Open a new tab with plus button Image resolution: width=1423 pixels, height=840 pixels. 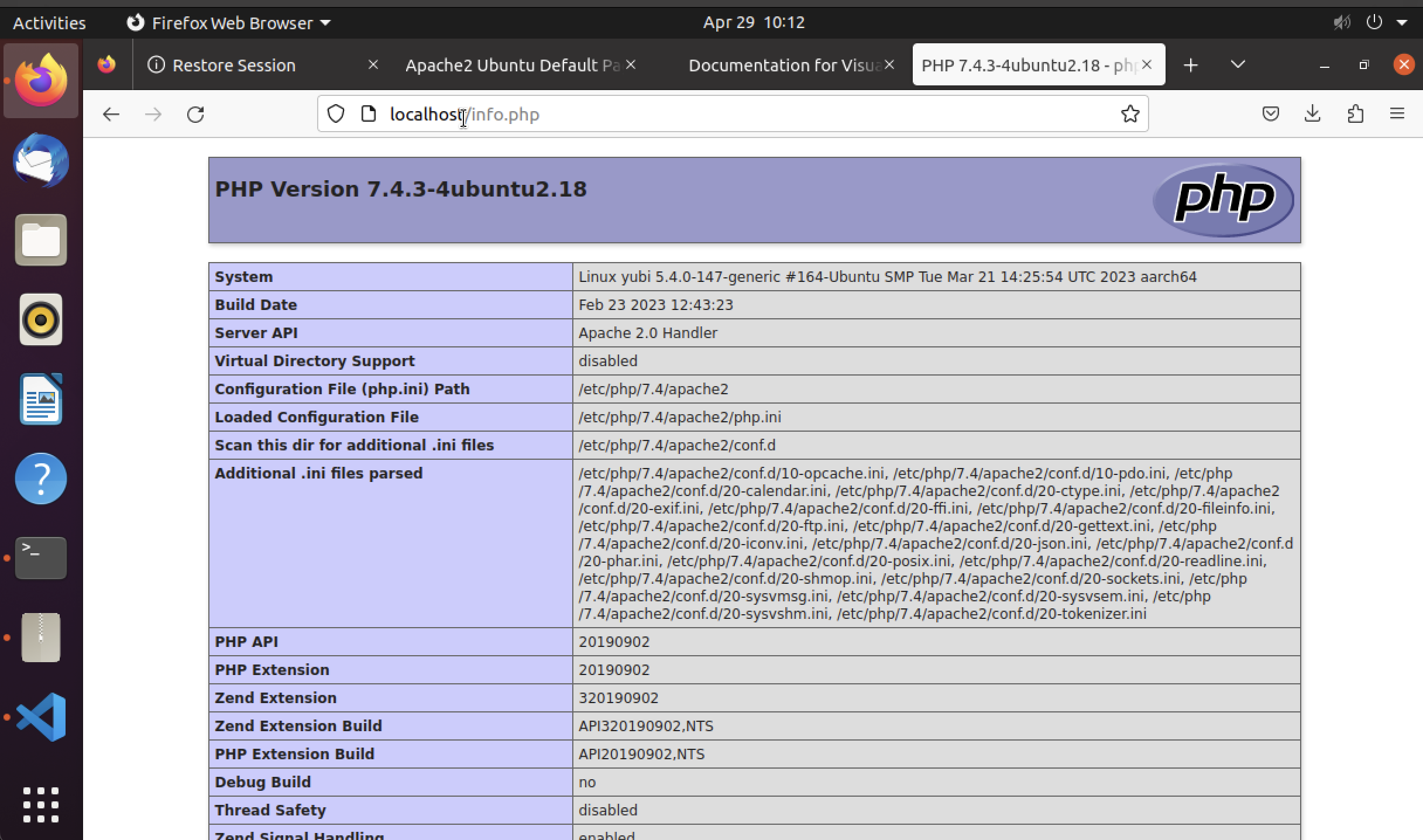click(1191, 65)
